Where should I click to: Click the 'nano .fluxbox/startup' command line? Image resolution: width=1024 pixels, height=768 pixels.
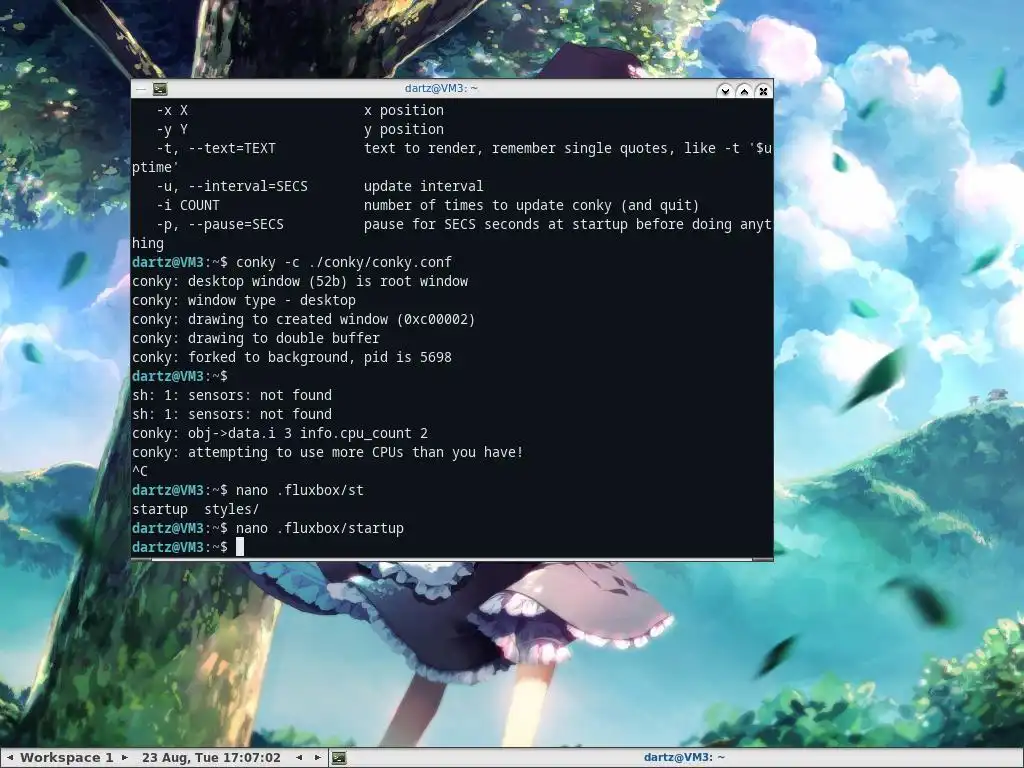(319, 528)
